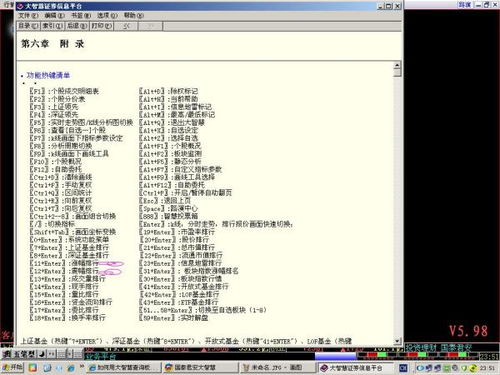The image size is (500, 375).
Task: Click the 索引 index button
Action: click(x=52, y=26)
